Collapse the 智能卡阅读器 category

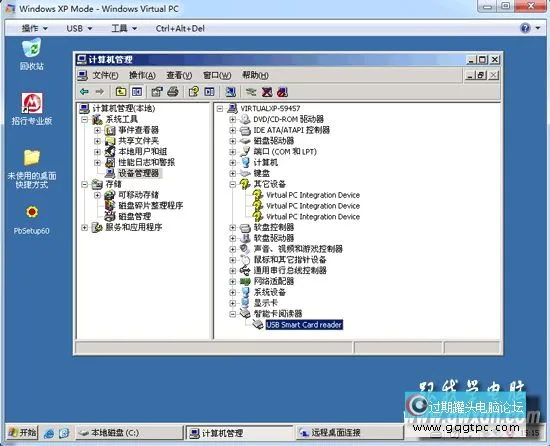(233, 314)
